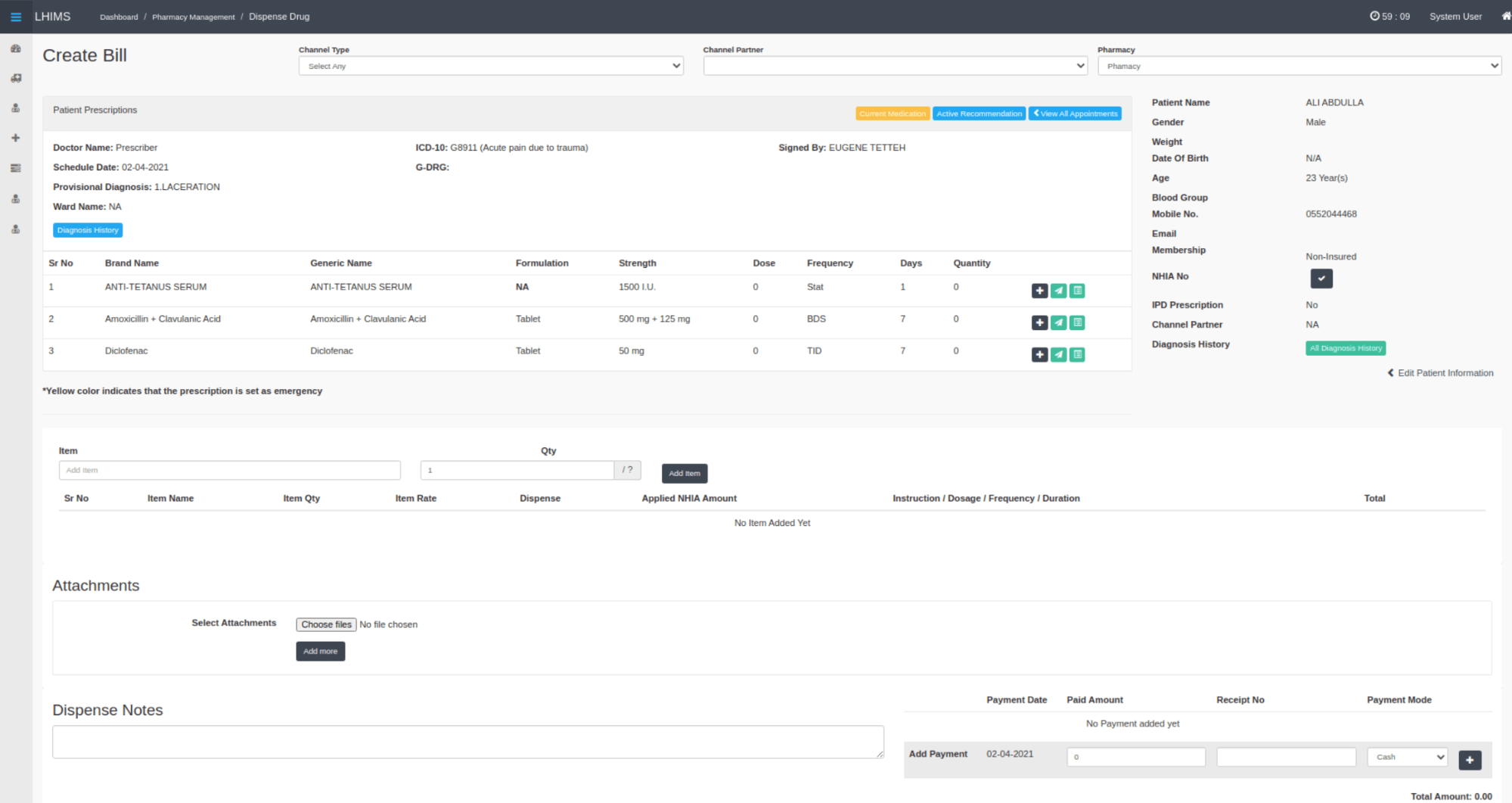Toggle the NHIA No checkmark button

1321,279
